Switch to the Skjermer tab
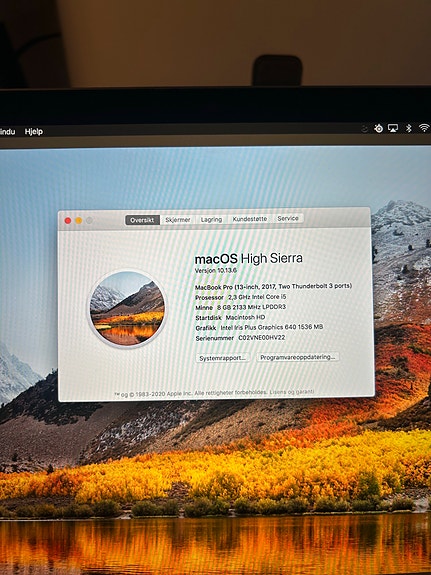431x575 pixels. tap(178, 220)
